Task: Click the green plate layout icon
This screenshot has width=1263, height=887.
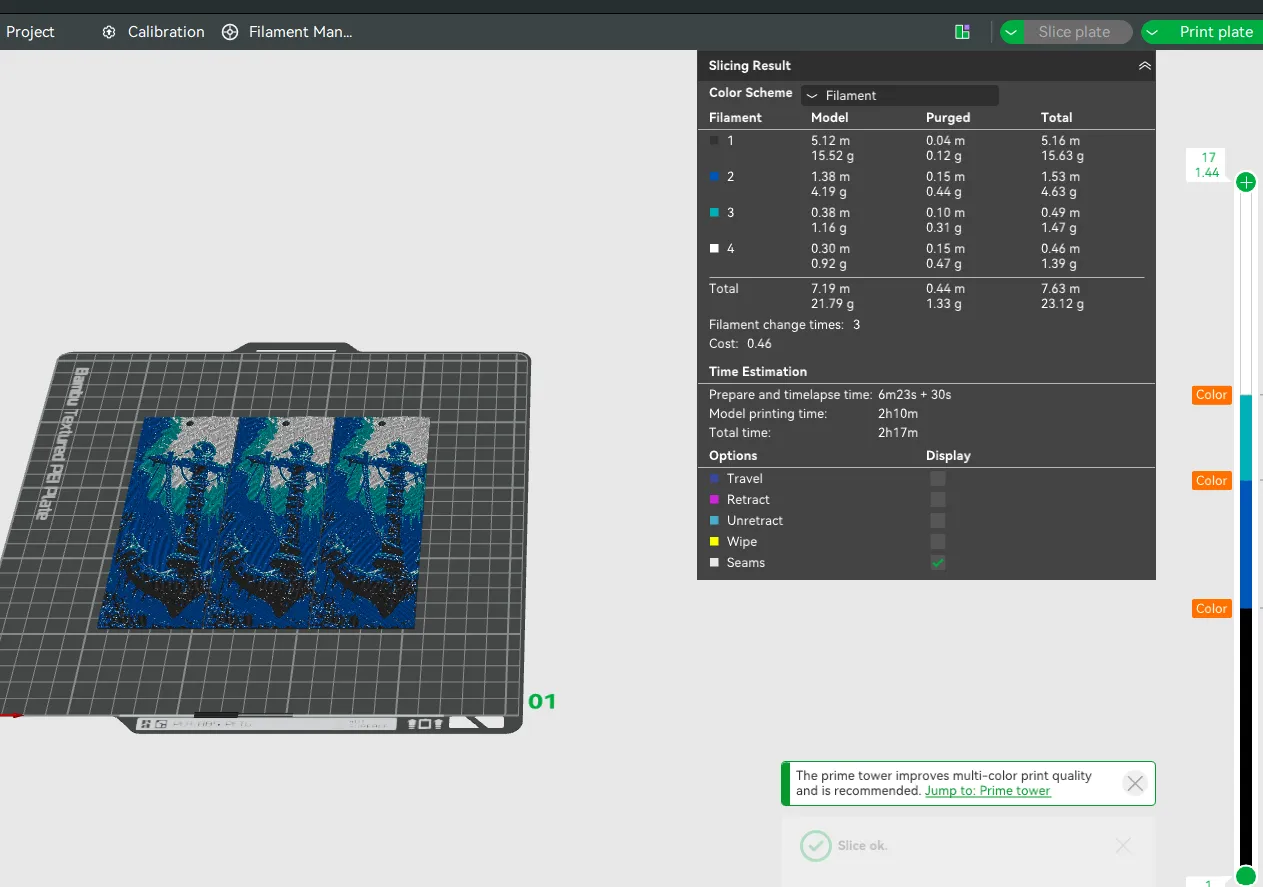Action: point(962,32)
